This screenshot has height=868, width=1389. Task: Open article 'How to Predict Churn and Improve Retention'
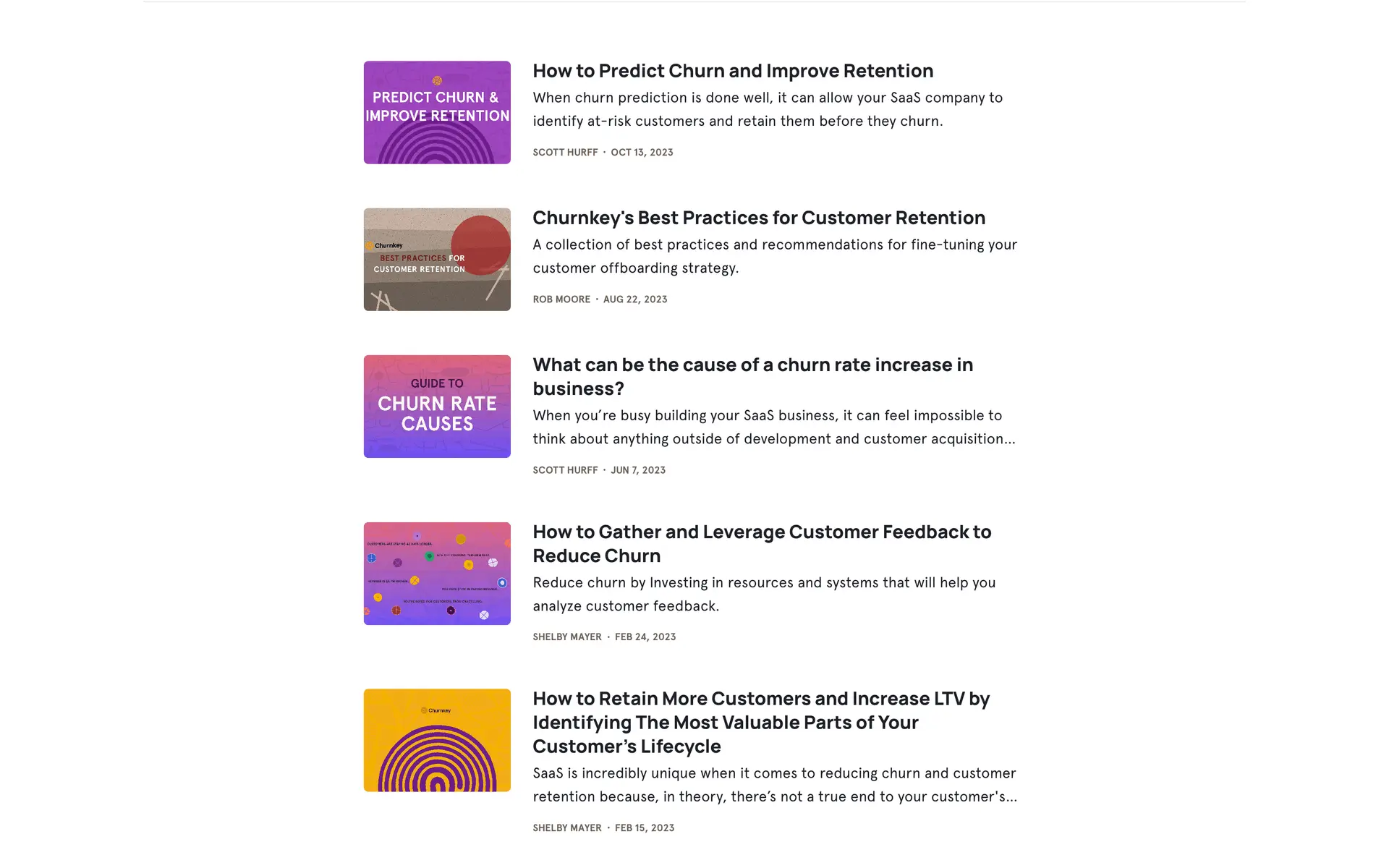732,71
